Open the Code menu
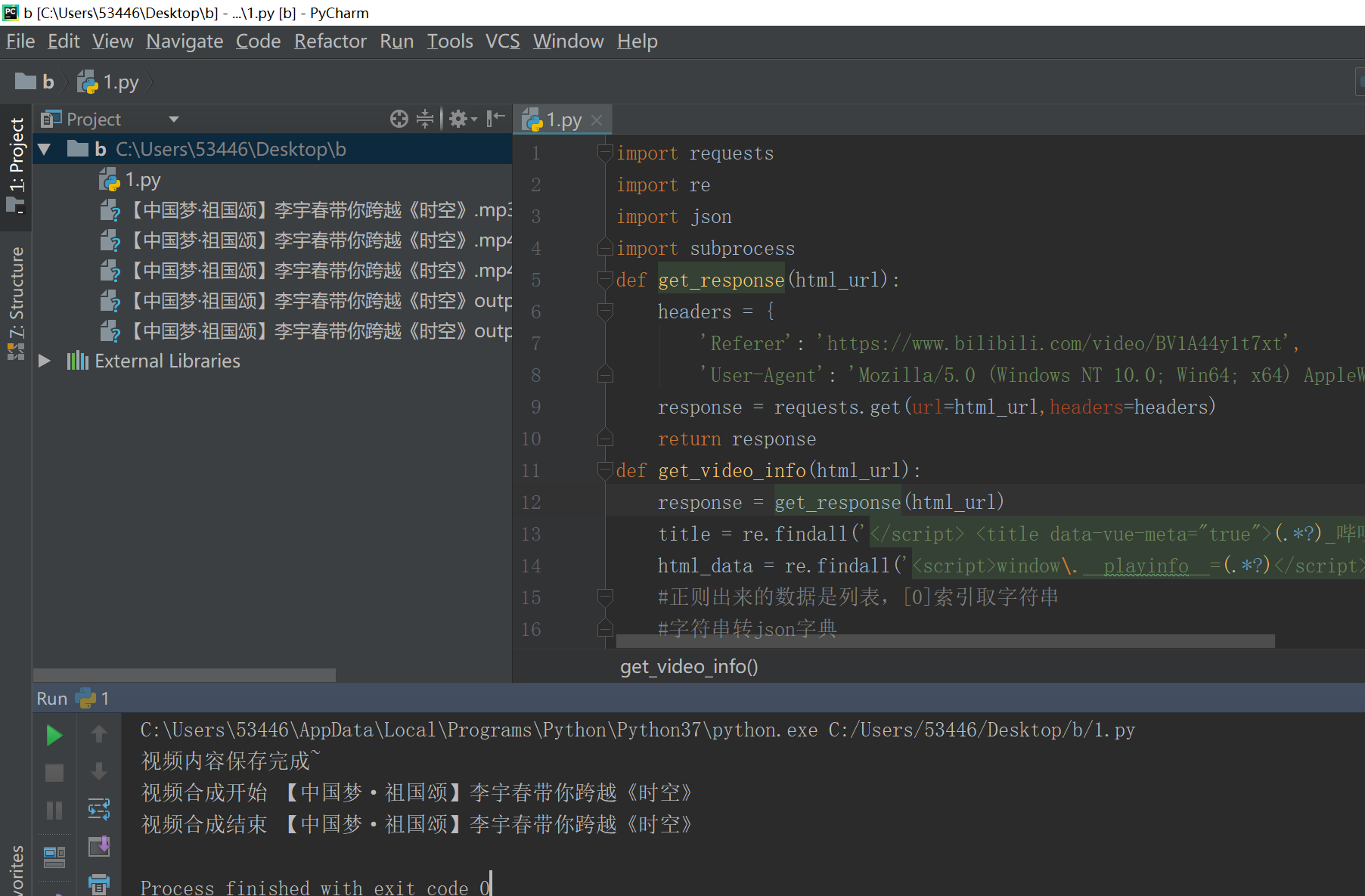This screenshot has height=896, width=1365. click(258, 42)
